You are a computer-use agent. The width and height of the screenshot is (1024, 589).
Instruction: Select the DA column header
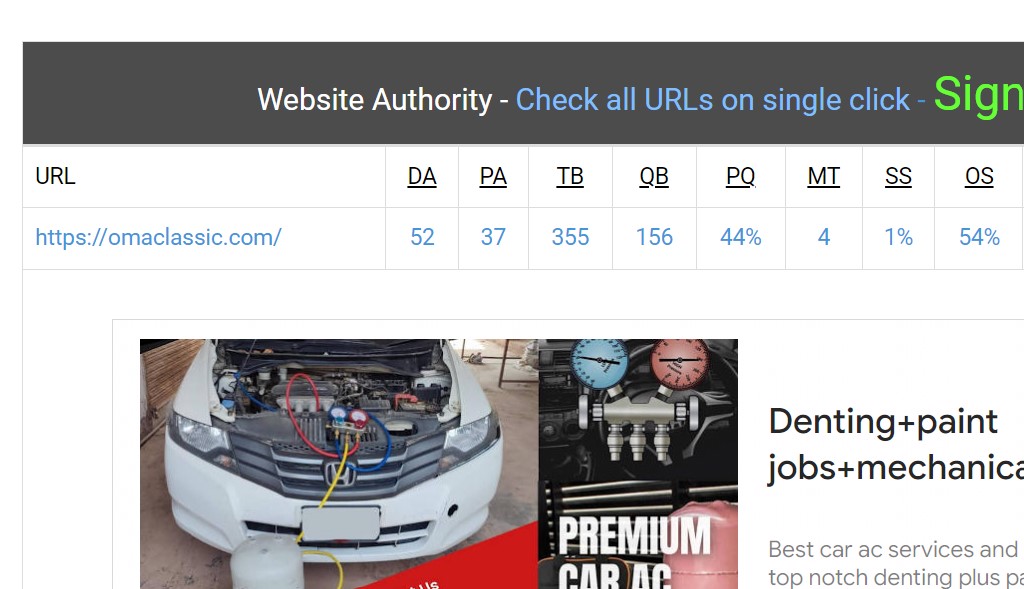point(422,176)
